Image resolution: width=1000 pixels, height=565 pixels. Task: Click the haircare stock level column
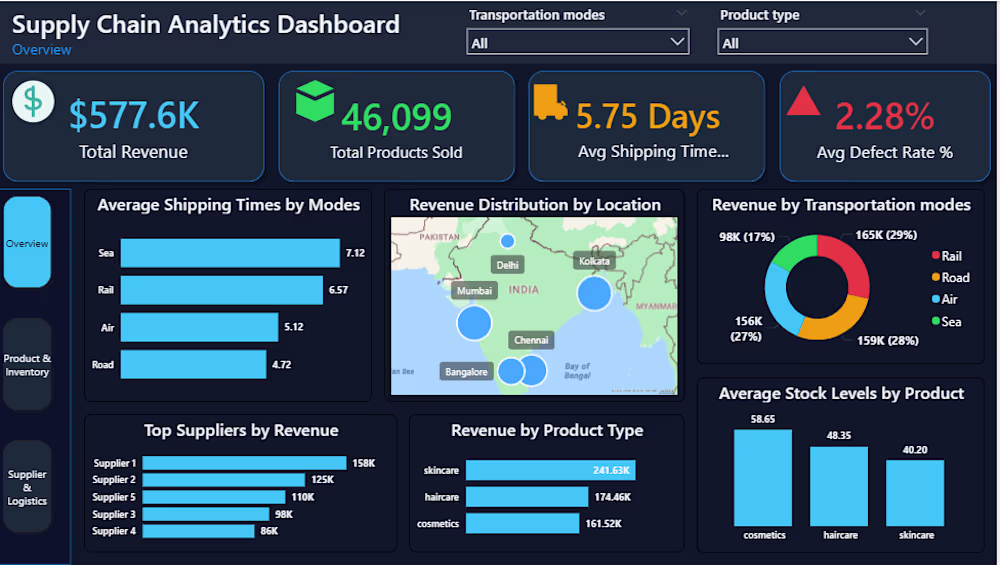point(839,486)
